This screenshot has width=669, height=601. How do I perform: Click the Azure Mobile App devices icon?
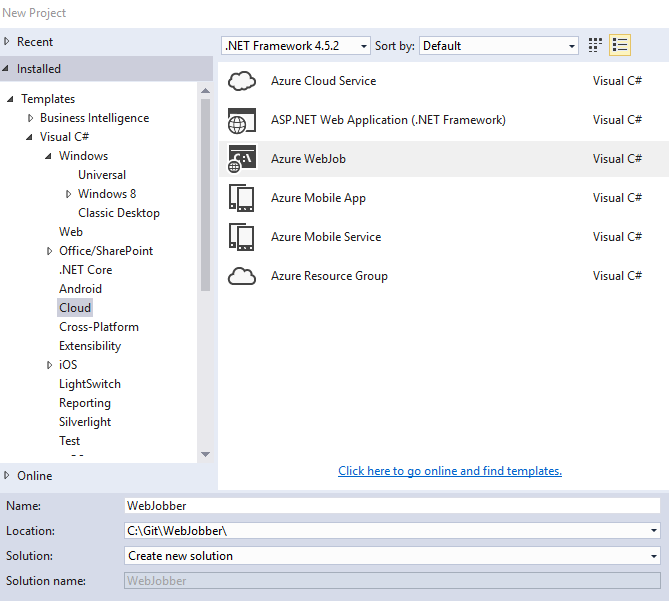[x=242, y=198]
